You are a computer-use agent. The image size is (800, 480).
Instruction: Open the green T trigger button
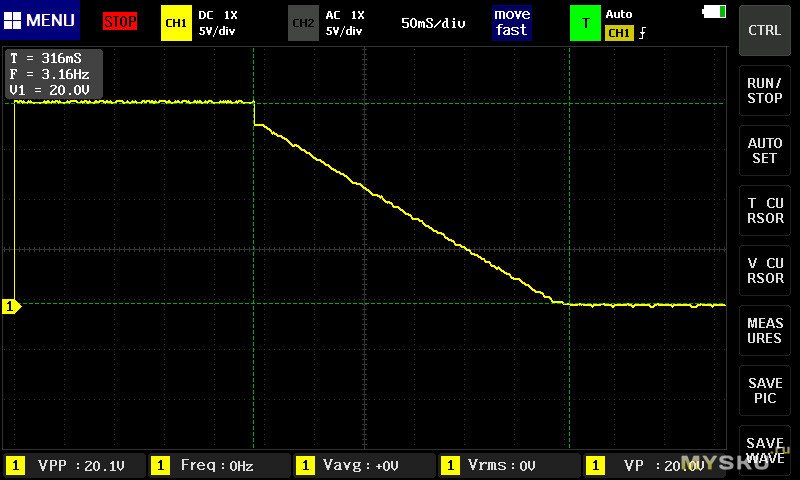tap(585, 23)
